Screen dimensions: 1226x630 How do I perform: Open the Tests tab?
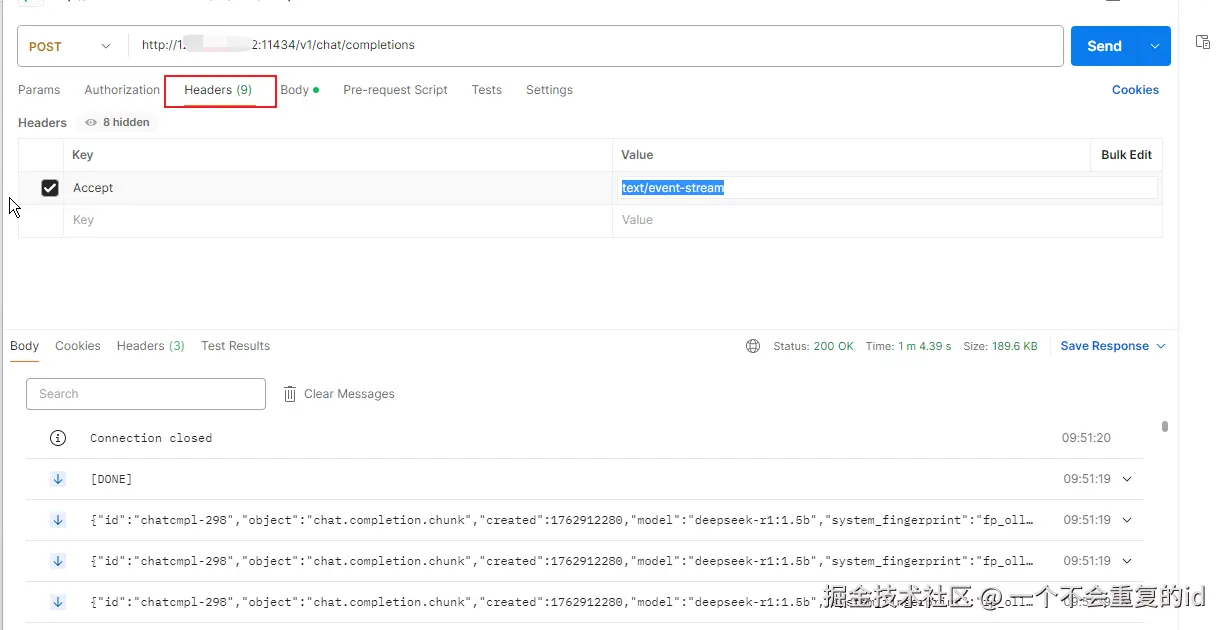(x=487, y=90)
